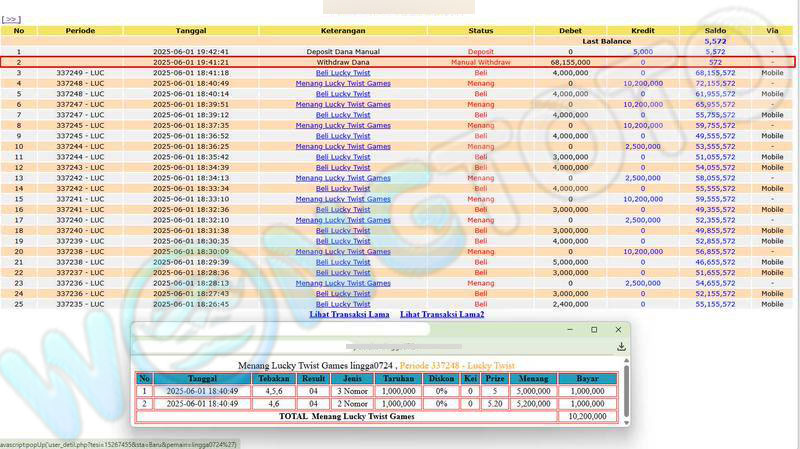
Task: Maximize the Lucky Twist popup window
Action: click(594, 329)
